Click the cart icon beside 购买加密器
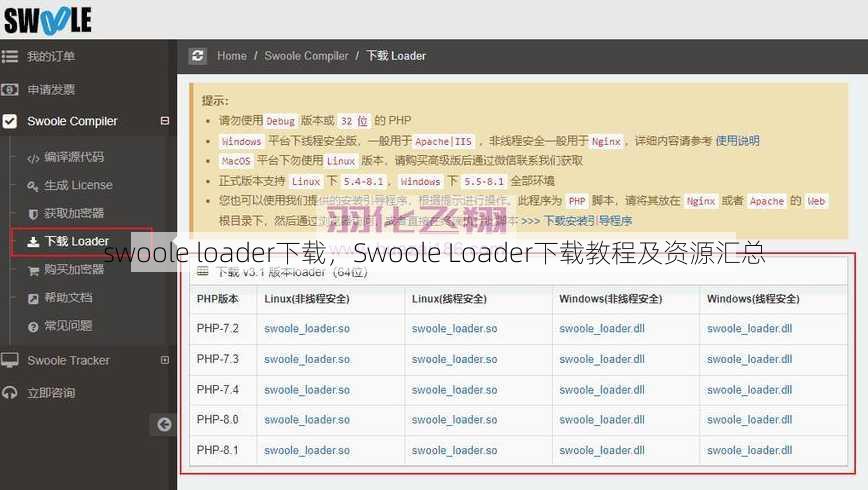This screenshot has width=868, height=490. click(33, 270)
